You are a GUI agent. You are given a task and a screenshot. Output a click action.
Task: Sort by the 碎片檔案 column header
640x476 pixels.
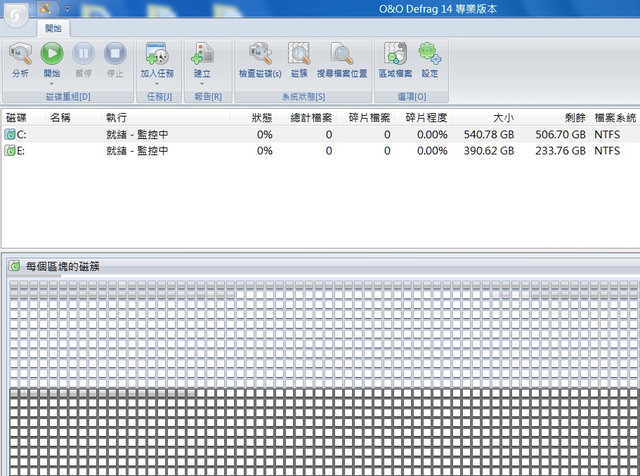point(365,118)
